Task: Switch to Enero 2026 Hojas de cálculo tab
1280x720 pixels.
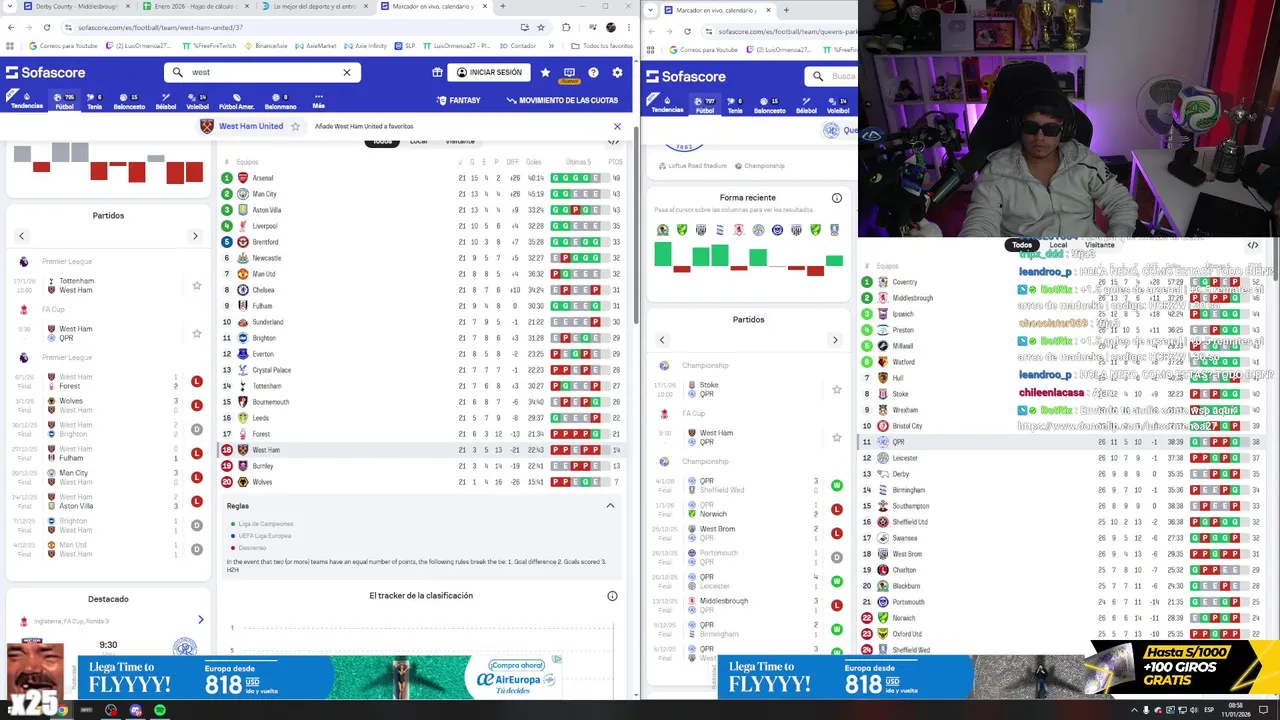Action: click(x=197, y=6)
